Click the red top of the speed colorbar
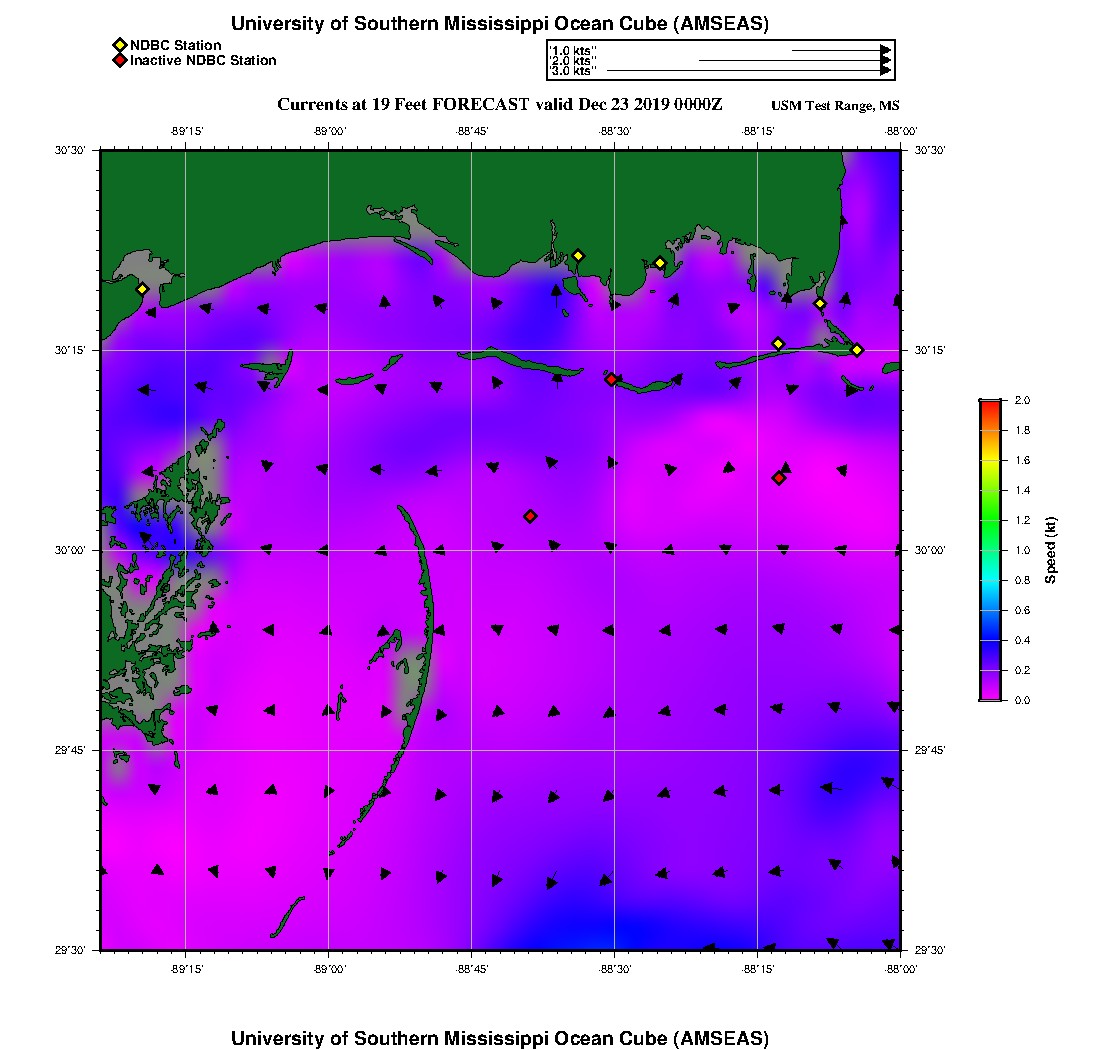 pos(990,405)
